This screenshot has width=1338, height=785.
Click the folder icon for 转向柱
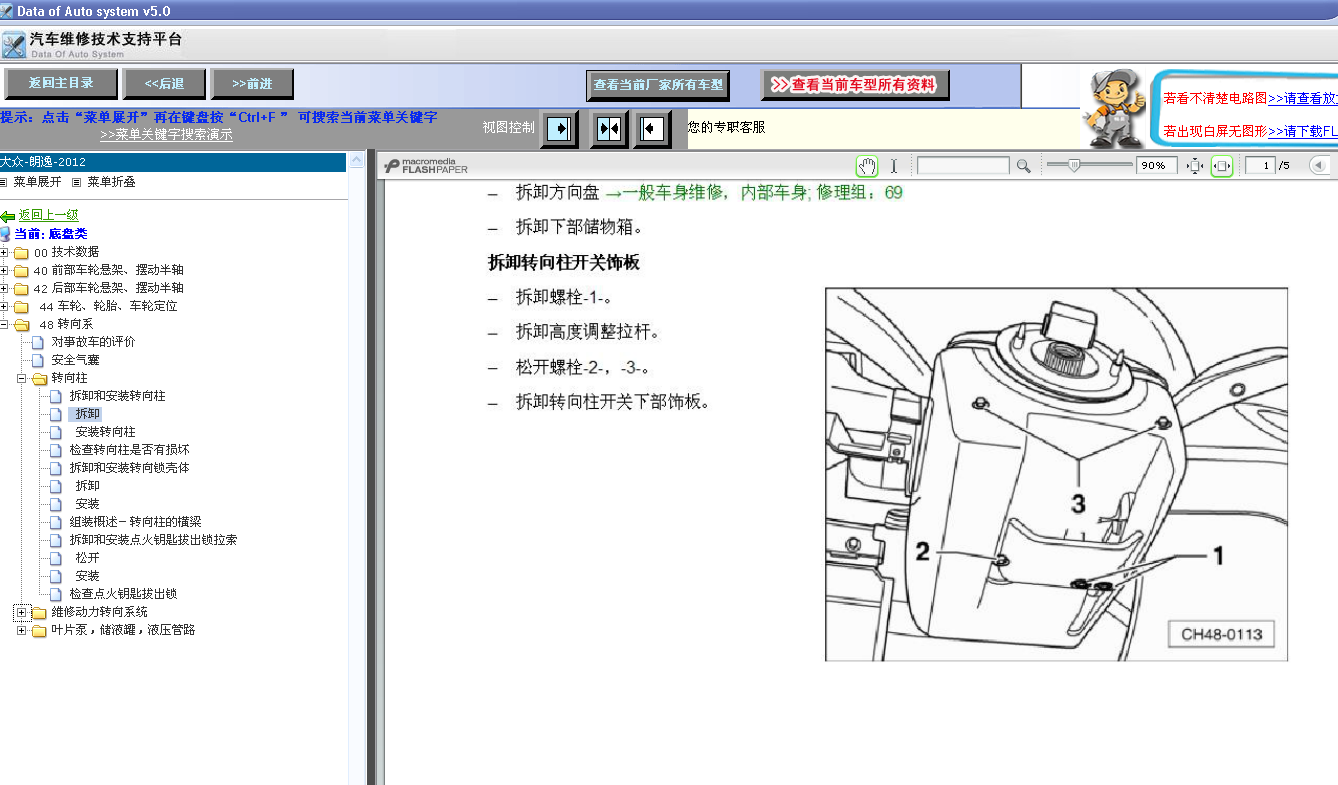pos(39,379)
